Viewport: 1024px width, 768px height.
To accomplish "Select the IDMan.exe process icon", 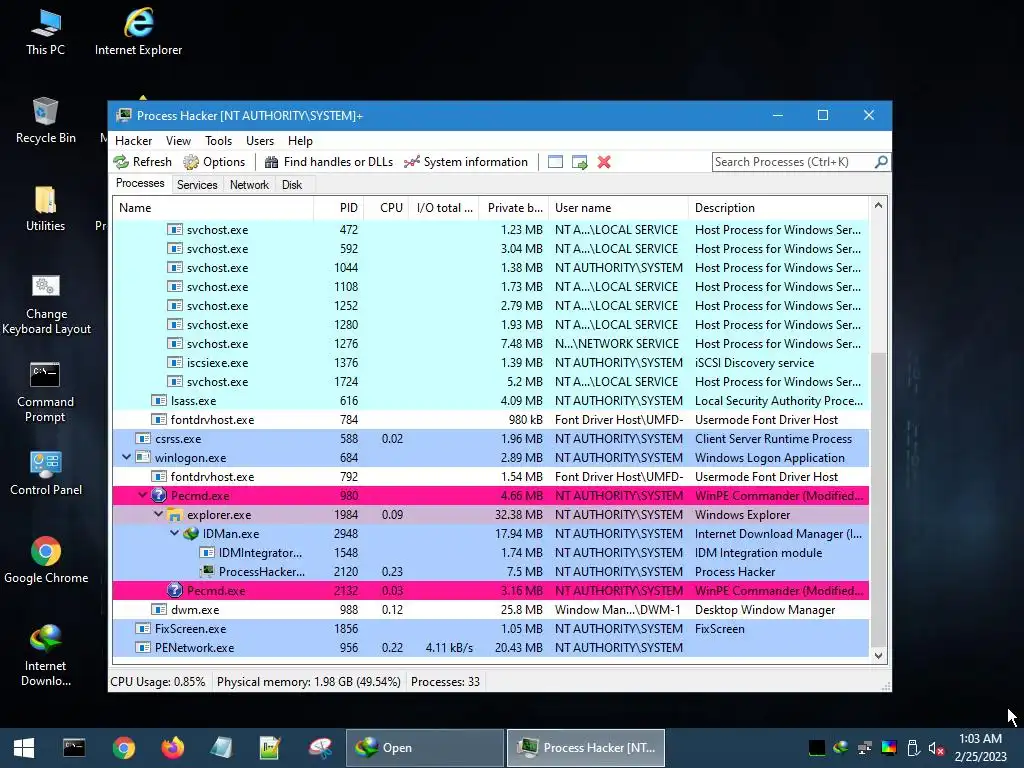I will click(x=191, y=534).
